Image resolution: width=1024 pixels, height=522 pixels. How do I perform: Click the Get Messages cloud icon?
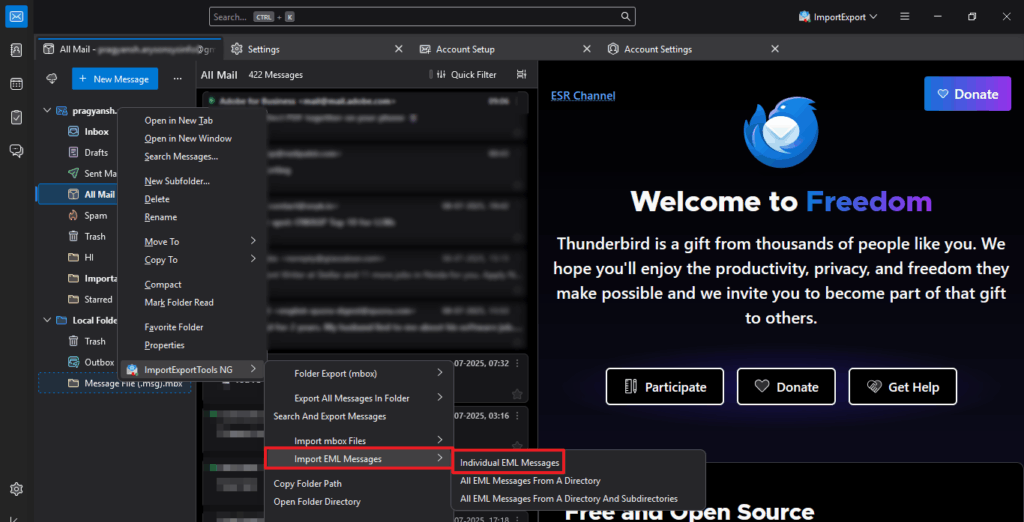tap(52, 78)
